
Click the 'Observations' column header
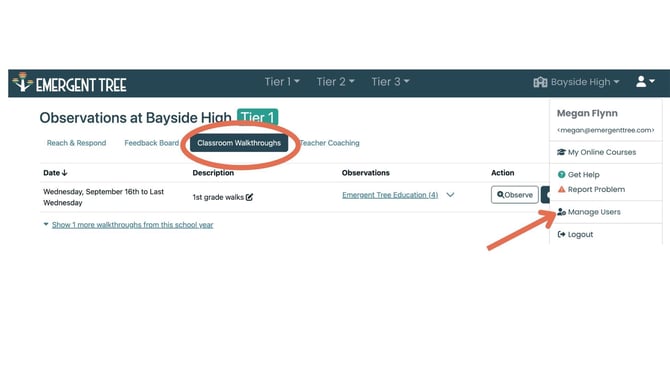point(366,173)
